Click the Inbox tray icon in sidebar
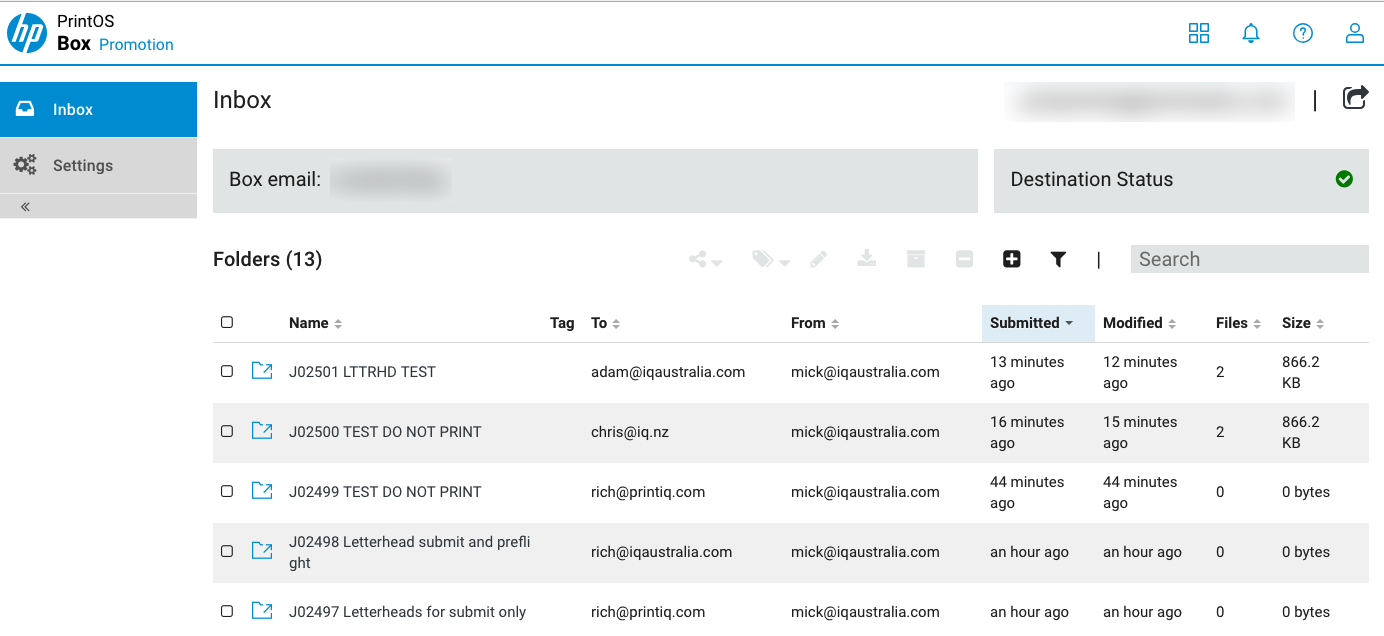 (25, 109)
